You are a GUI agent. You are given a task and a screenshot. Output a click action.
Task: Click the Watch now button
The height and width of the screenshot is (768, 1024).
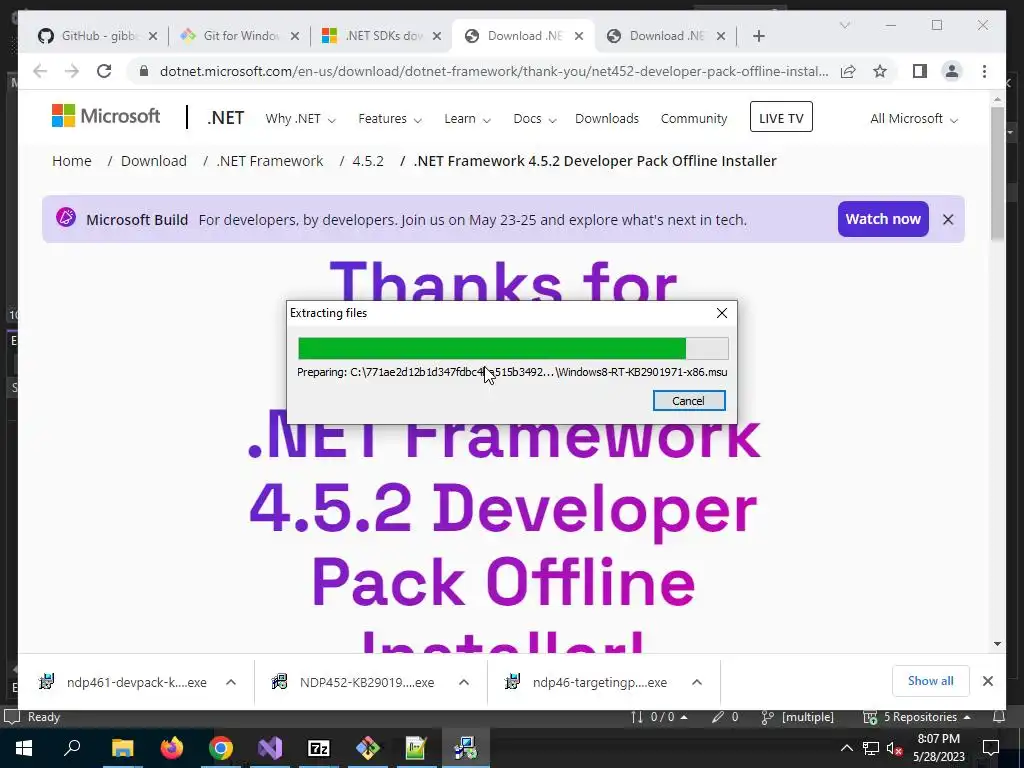(883, 219)
